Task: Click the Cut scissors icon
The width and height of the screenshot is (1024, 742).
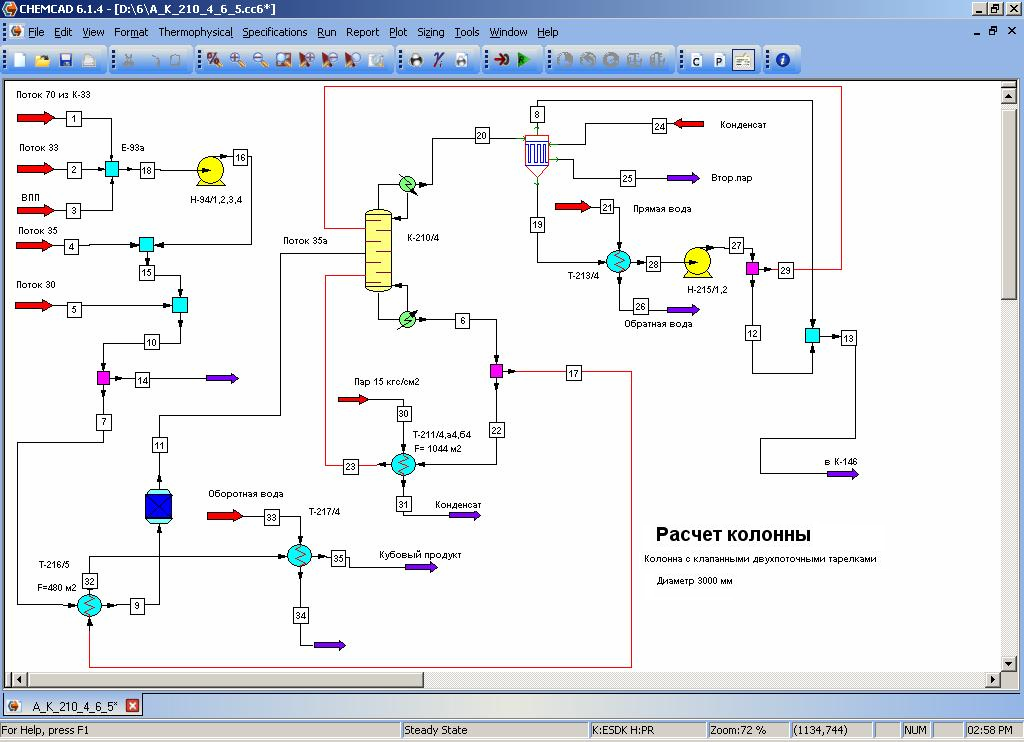Action: pyautogui.click(x=129, y=60)
